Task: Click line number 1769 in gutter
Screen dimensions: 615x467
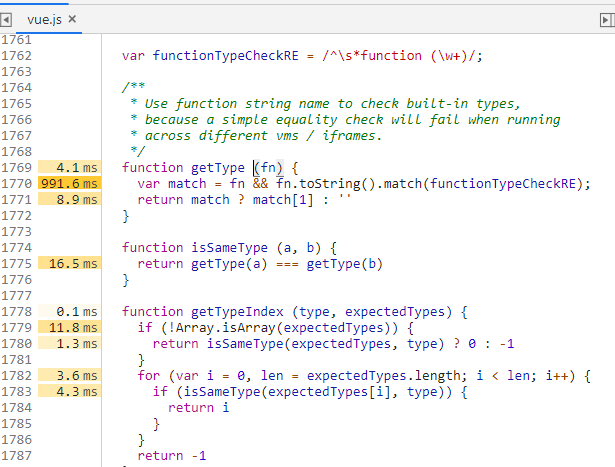Action: [16, 167]
